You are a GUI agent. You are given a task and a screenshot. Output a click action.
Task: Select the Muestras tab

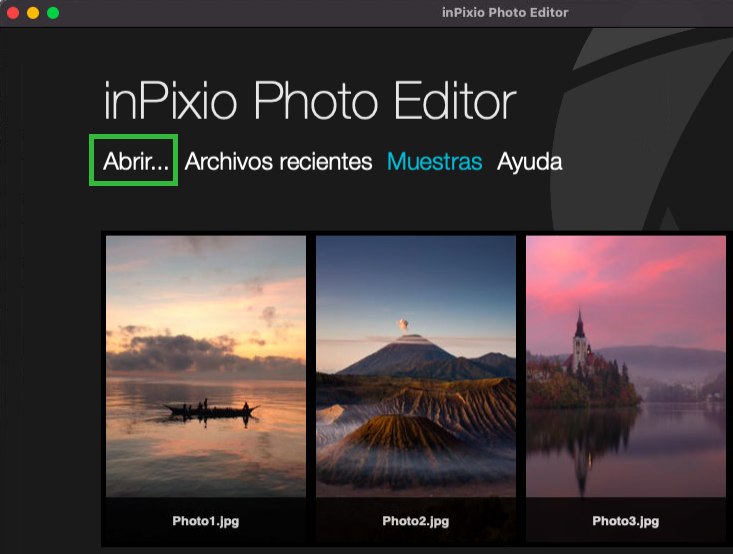[434, 162]
